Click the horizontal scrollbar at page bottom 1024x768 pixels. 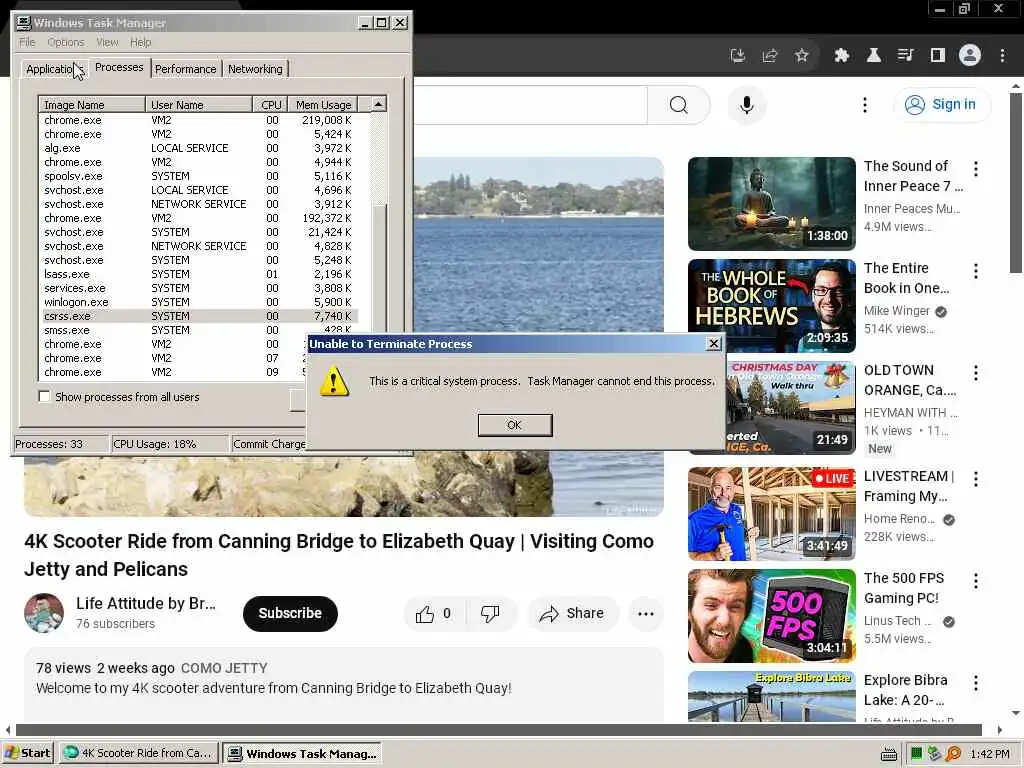pos(499,729)
